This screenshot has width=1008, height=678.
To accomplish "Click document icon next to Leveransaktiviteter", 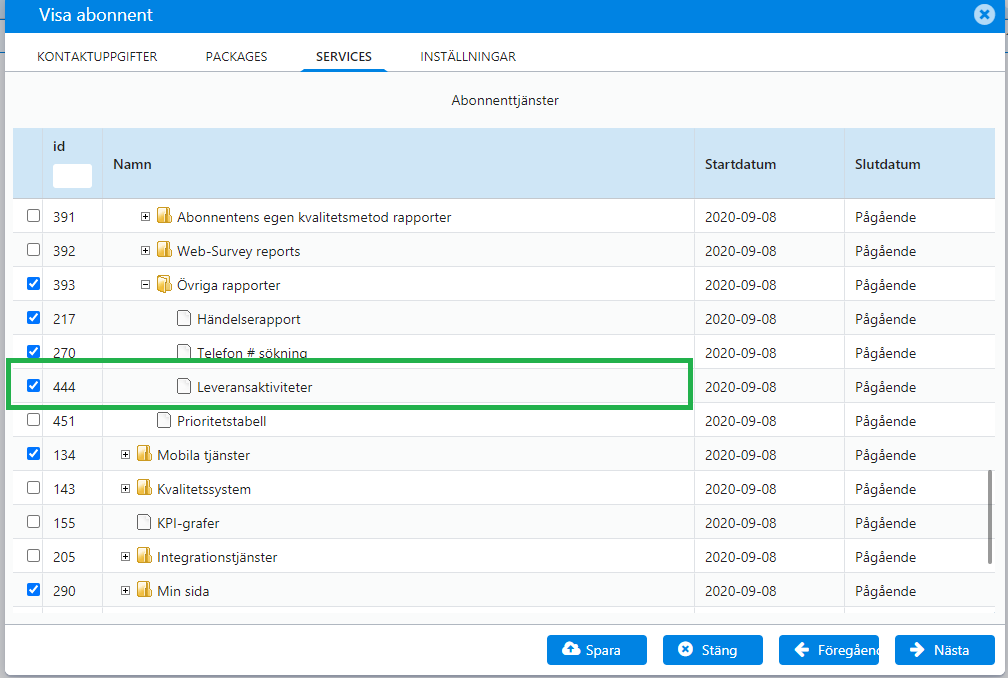I will click(x=184, y=386).
